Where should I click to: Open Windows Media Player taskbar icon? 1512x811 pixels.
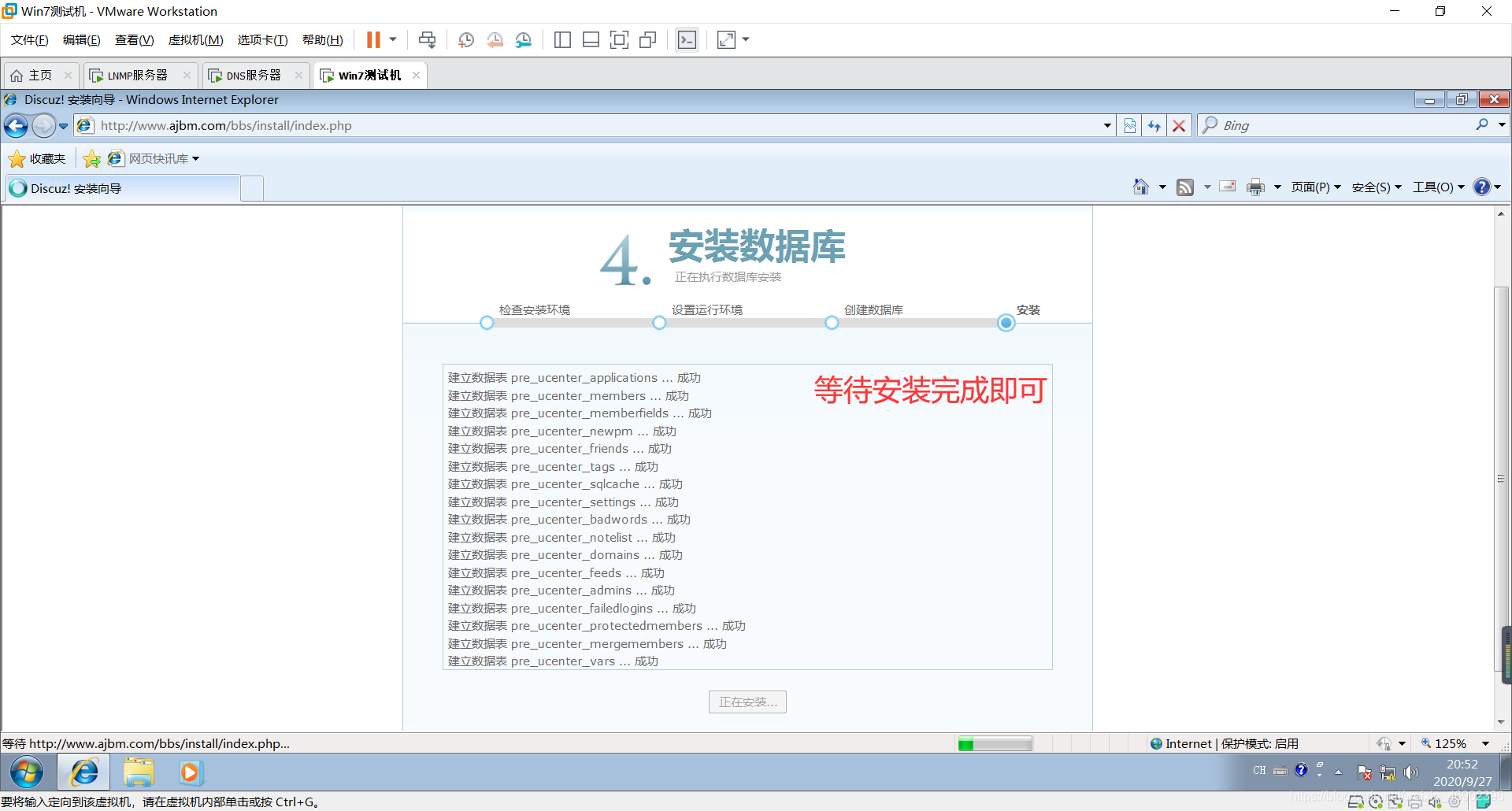click(190, 772)
